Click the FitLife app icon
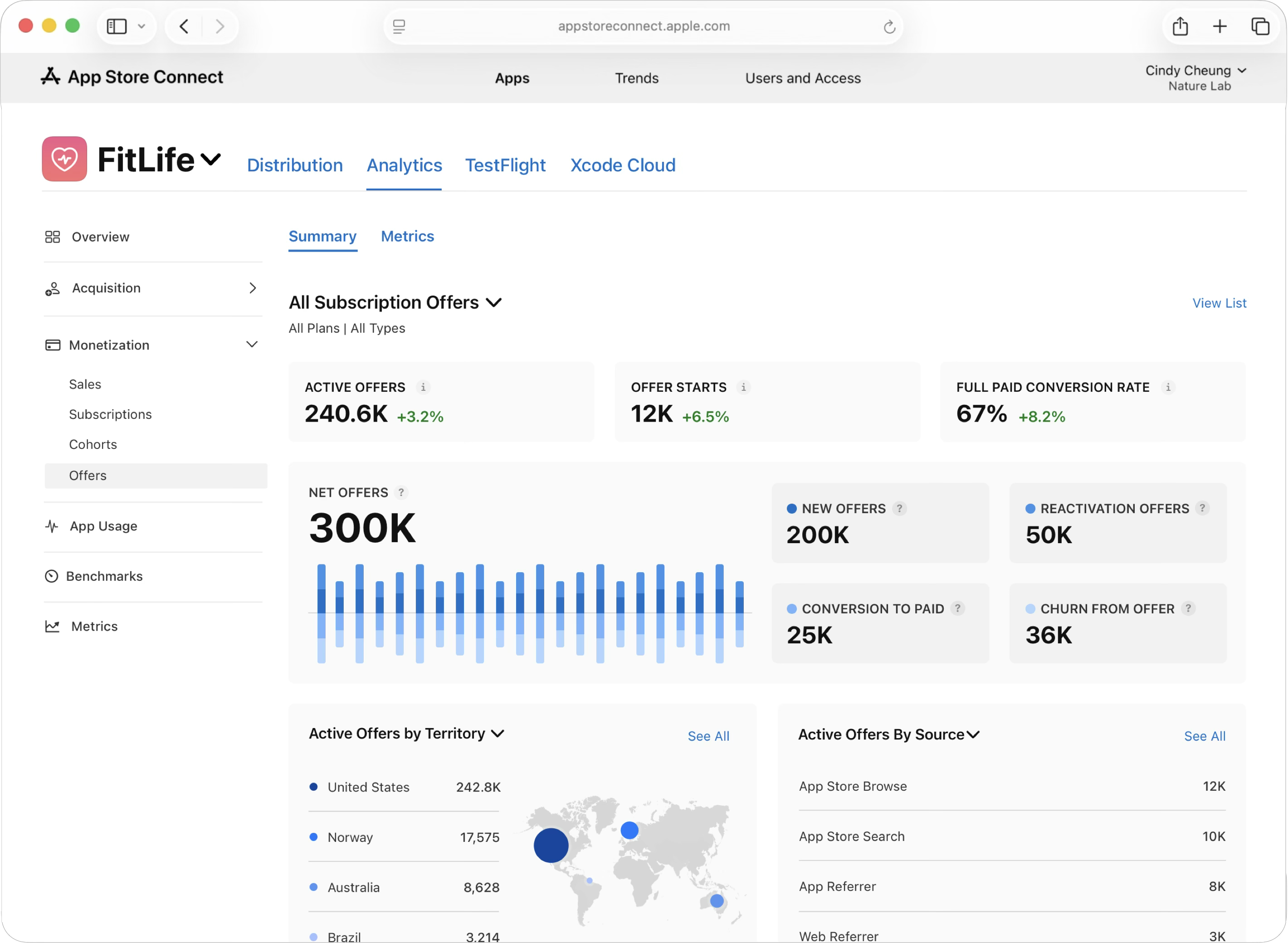This screenshot has height=943, width=1288. (64, 159)
